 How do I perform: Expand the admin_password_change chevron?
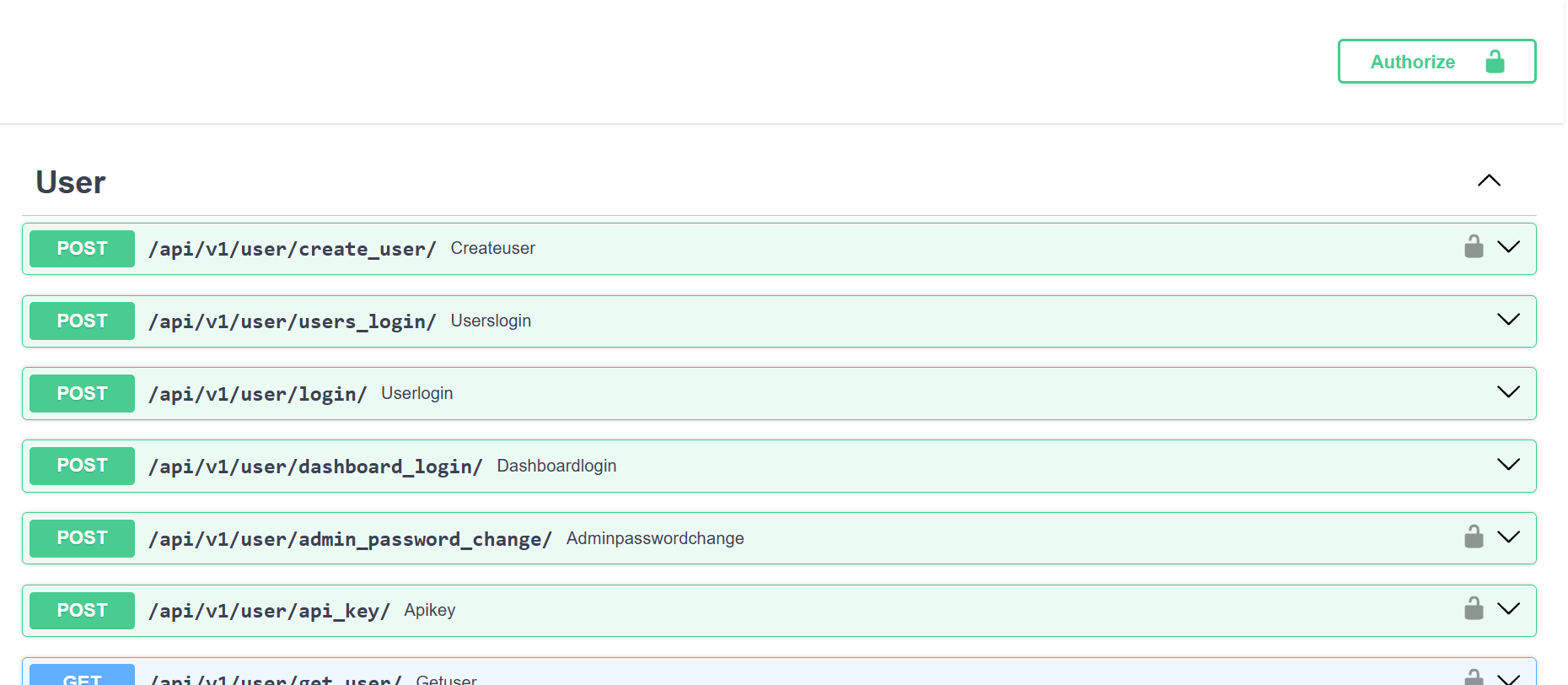point(1508,537)
